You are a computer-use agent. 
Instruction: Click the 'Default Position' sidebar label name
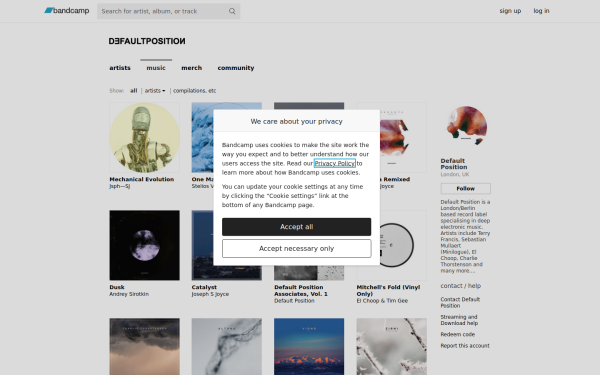pos(454,164)
